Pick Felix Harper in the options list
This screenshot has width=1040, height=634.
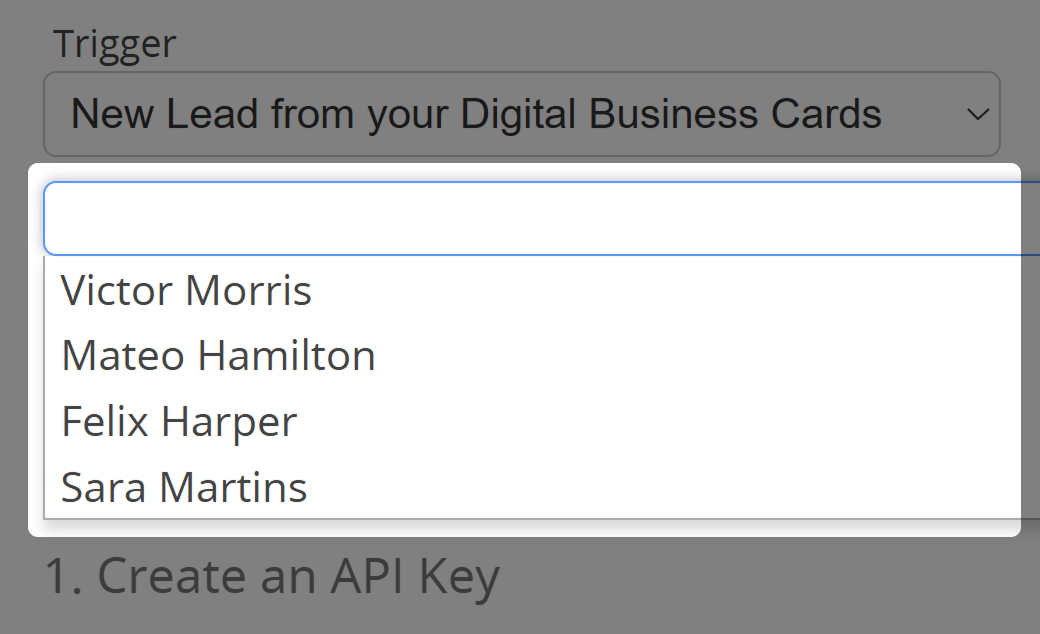(179, 421)
